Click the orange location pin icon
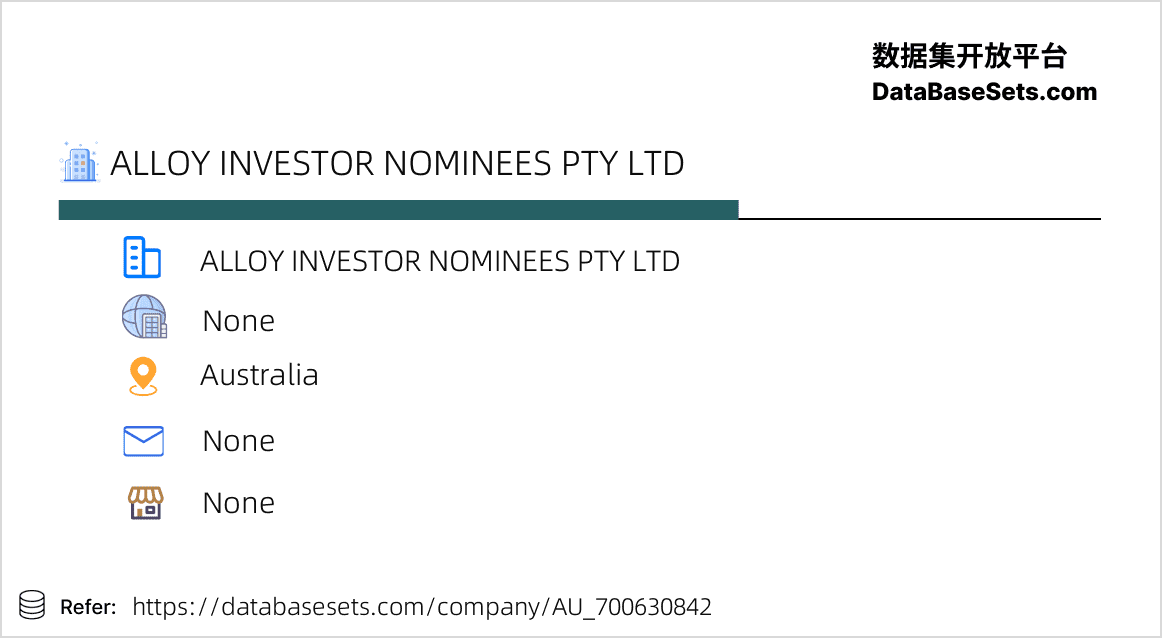This screenshot has width=1162, height=638. pos(143,376)
